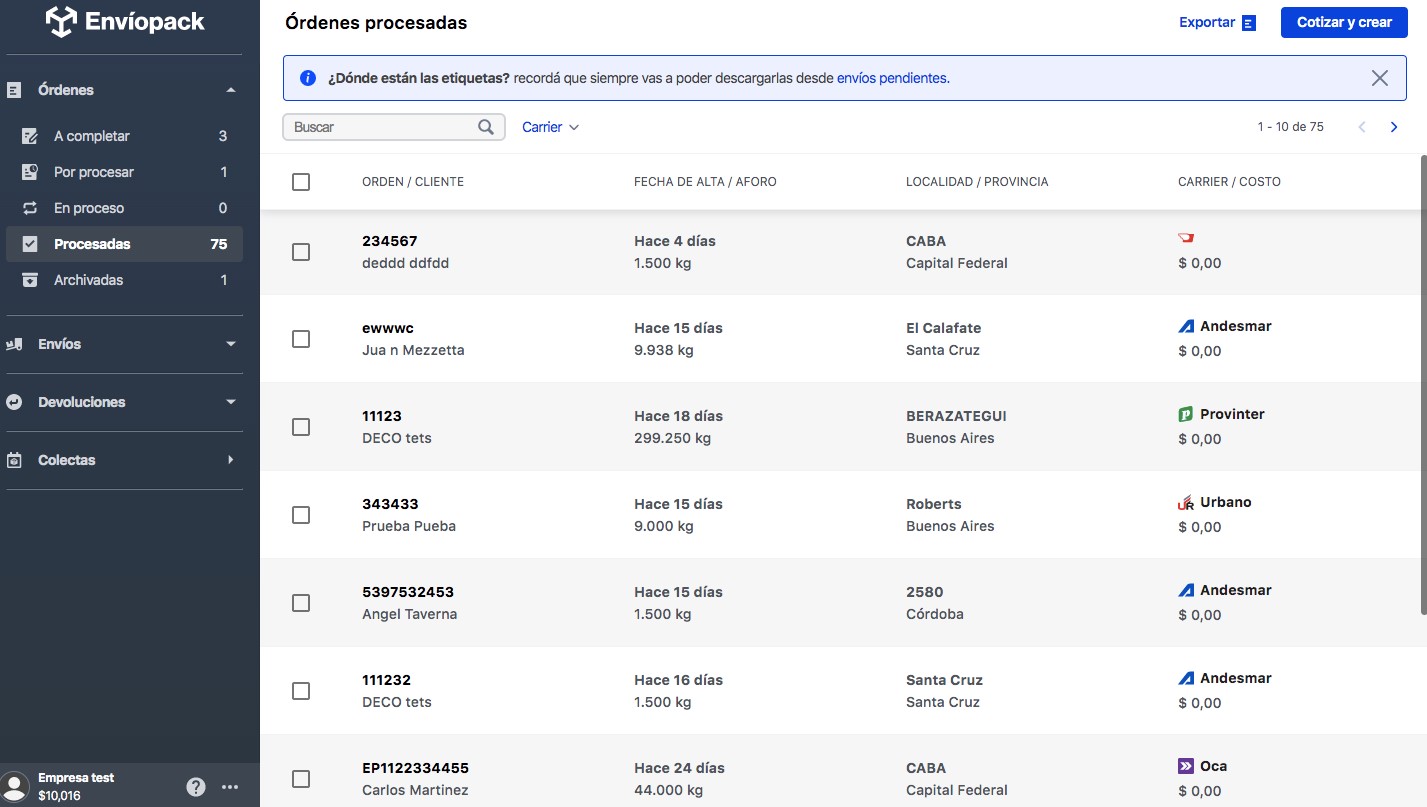
Task: Expand the Colectas section arrow
Action: pos(231,460)
